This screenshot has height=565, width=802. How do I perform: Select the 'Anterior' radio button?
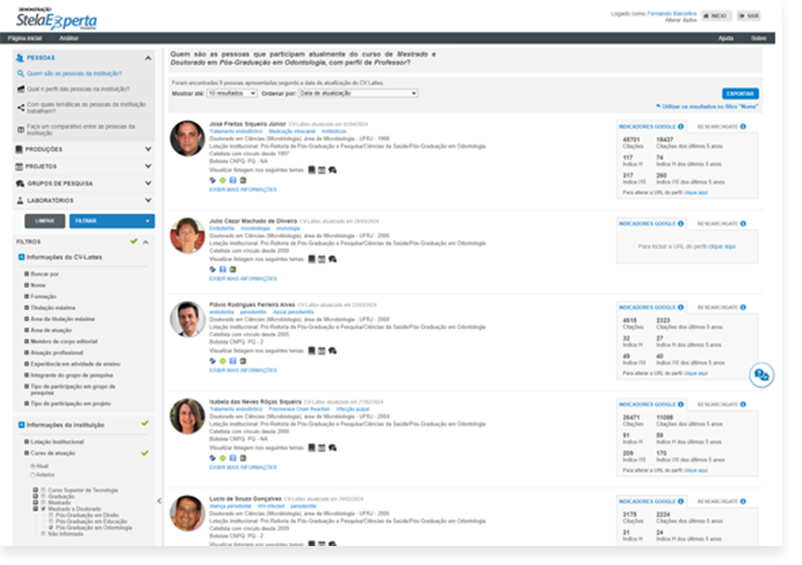[33, 474]
